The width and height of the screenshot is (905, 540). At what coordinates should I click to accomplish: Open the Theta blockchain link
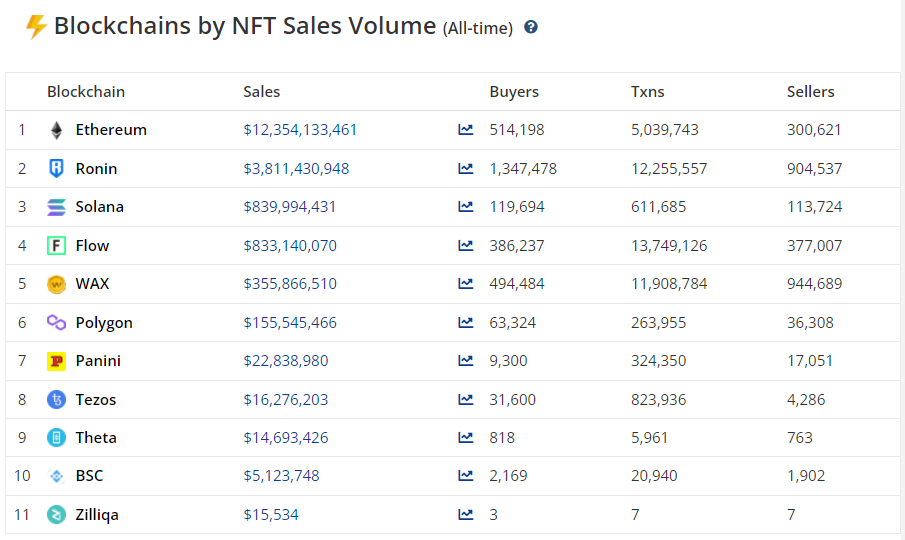(x=96, y=438)
